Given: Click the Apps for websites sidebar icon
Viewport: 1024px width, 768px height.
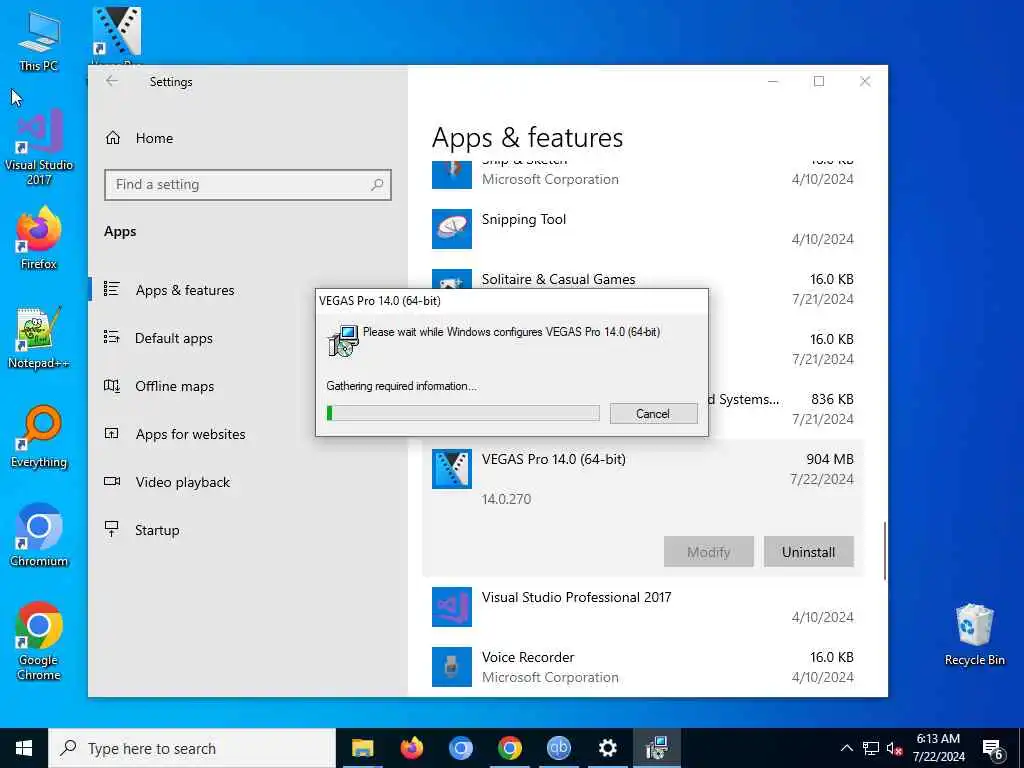Looking at the screenshot, I should tap(112, 433).
